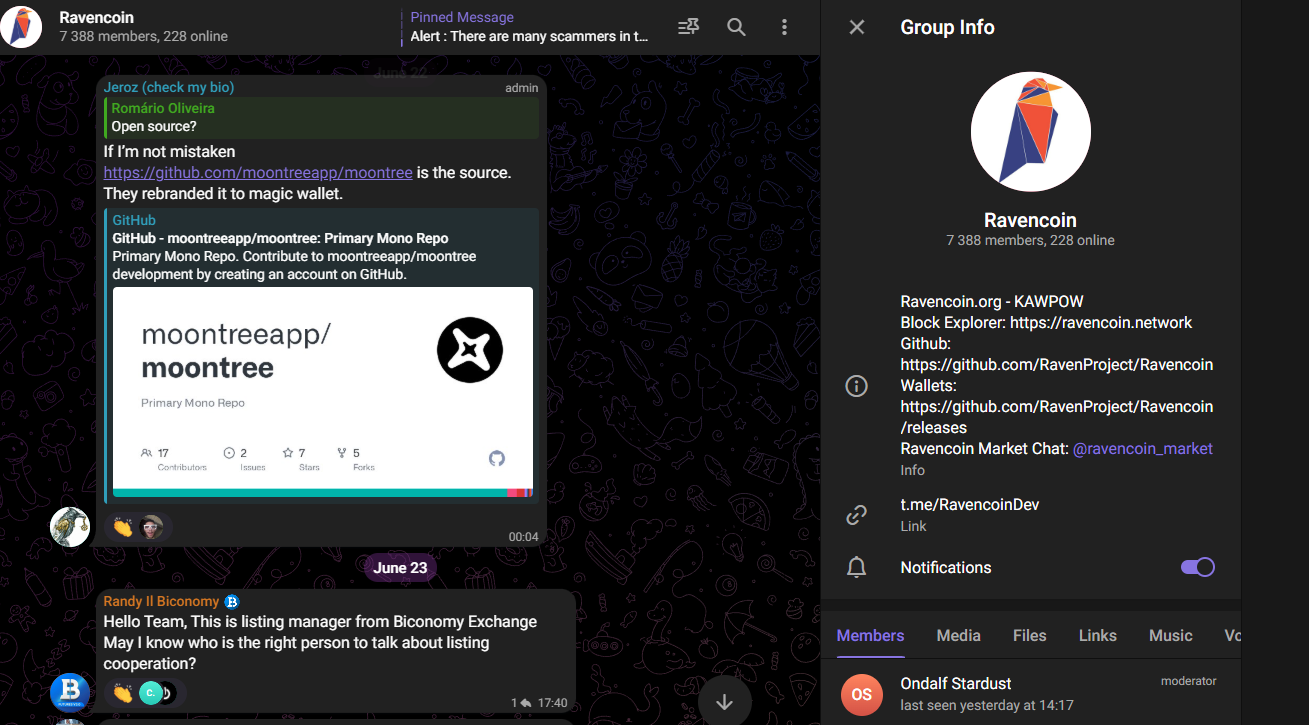1309x725 pixels.
Task: Open the three-dot more actions menu
Action: [785, 27]
